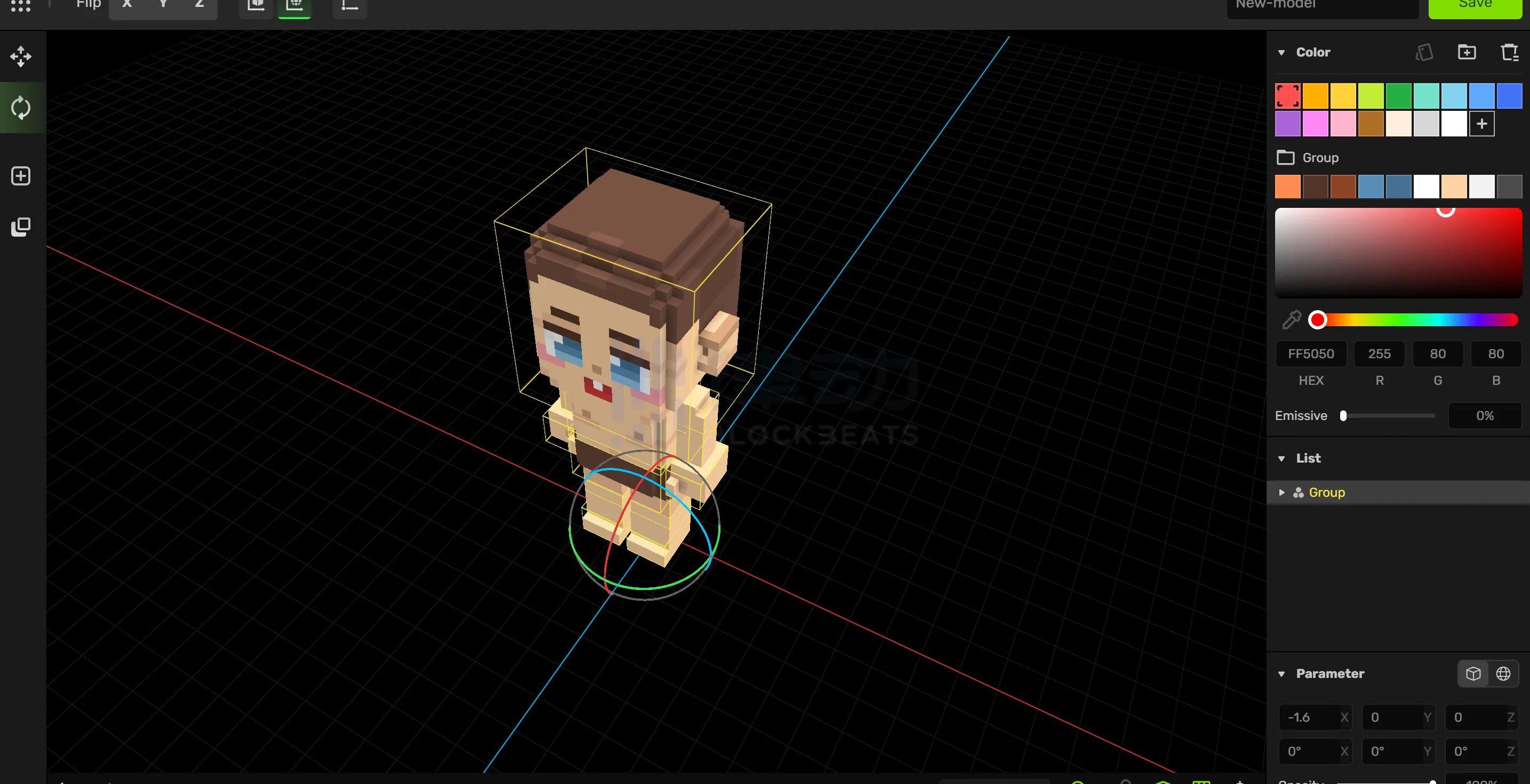Add a new swatch with plus button
1530x784 pixels.
click(1482, 124)
